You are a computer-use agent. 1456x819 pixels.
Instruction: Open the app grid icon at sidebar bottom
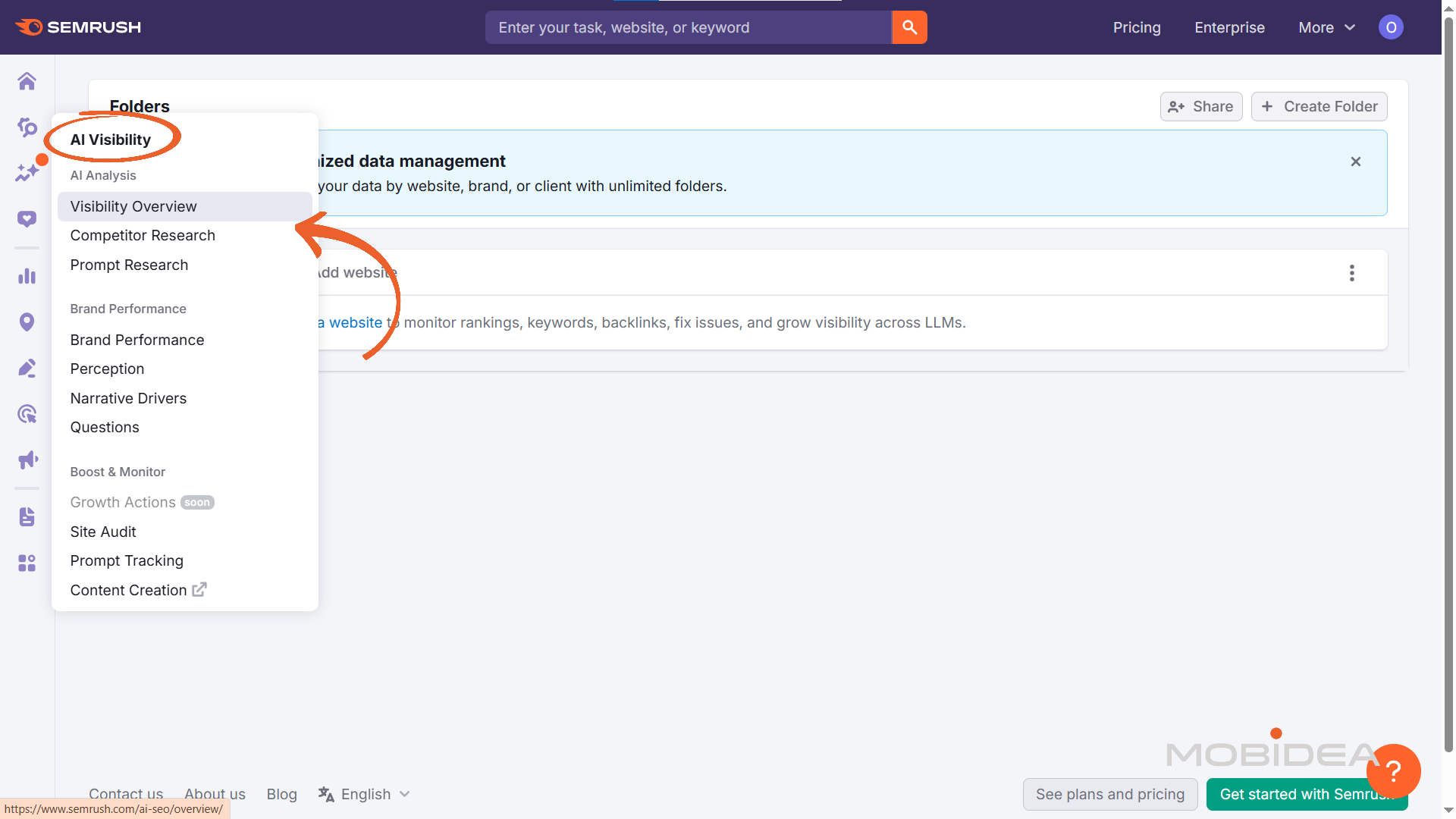pos(27,563)
